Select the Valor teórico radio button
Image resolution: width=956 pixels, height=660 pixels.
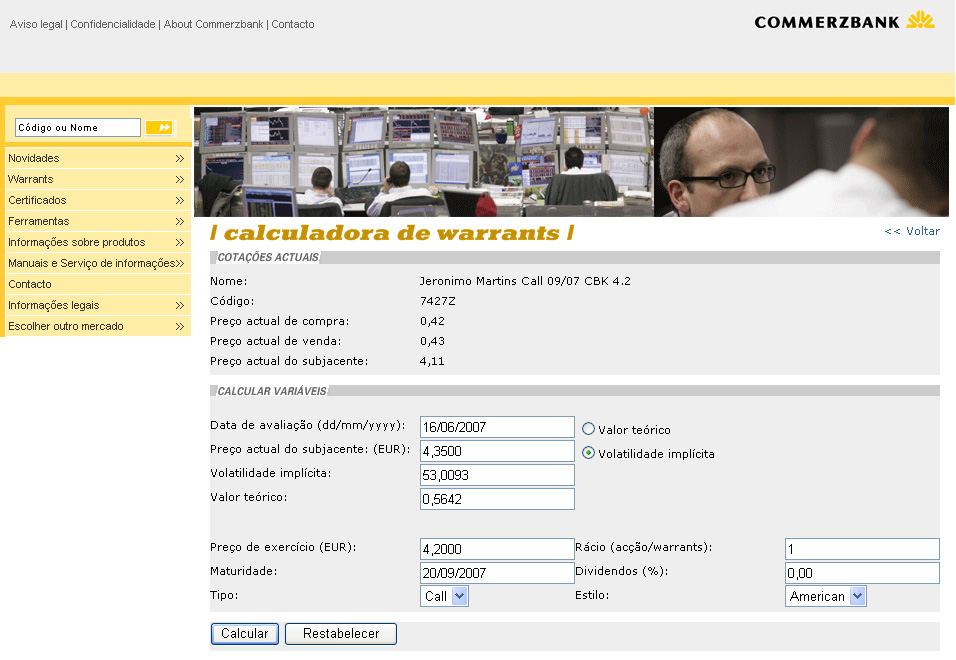point(588,429)
